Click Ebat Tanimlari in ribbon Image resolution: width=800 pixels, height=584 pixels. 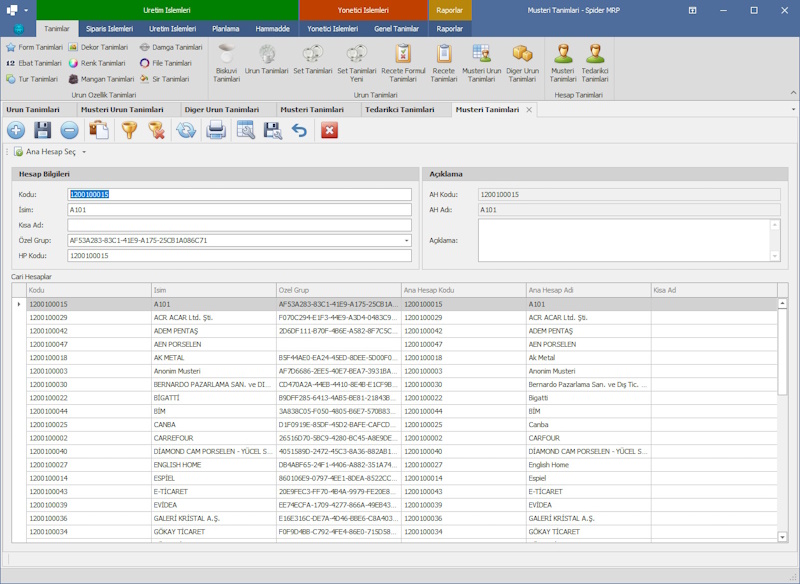[x=34, y=63]
